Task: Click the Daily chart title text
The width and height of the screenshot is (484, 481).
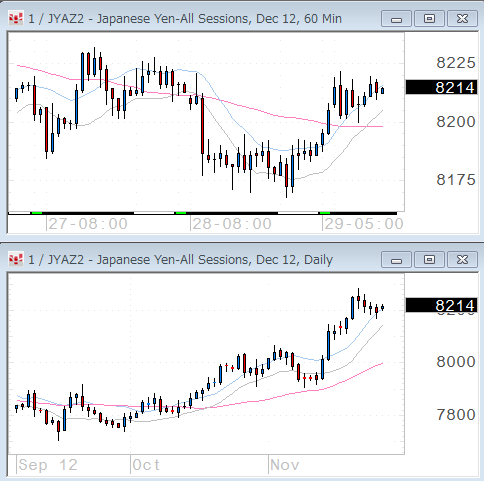Action: (x=180, y=260)
